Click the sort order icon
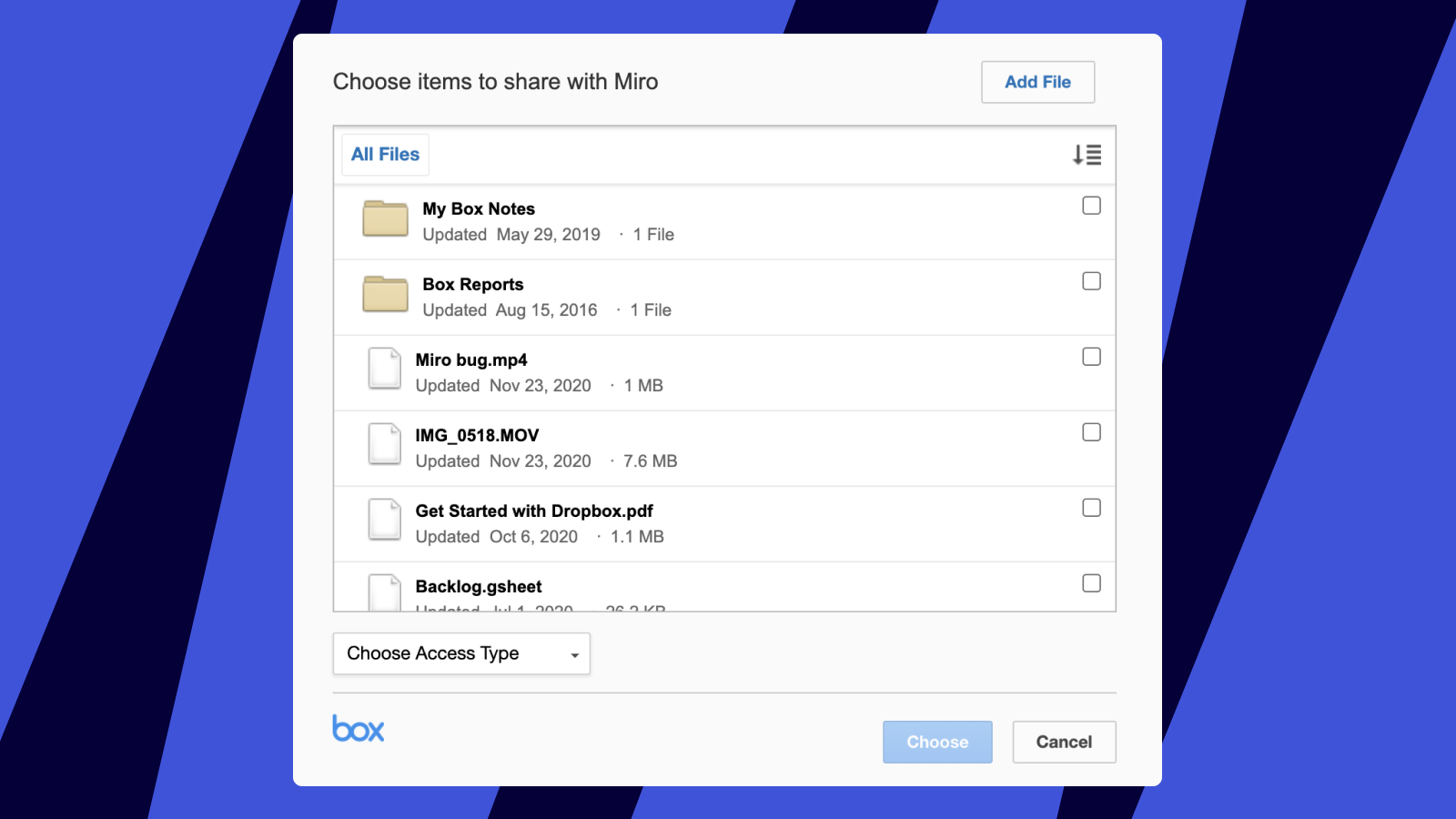The width and height of the screenshot is (1456, 819). pos(1087,155)
